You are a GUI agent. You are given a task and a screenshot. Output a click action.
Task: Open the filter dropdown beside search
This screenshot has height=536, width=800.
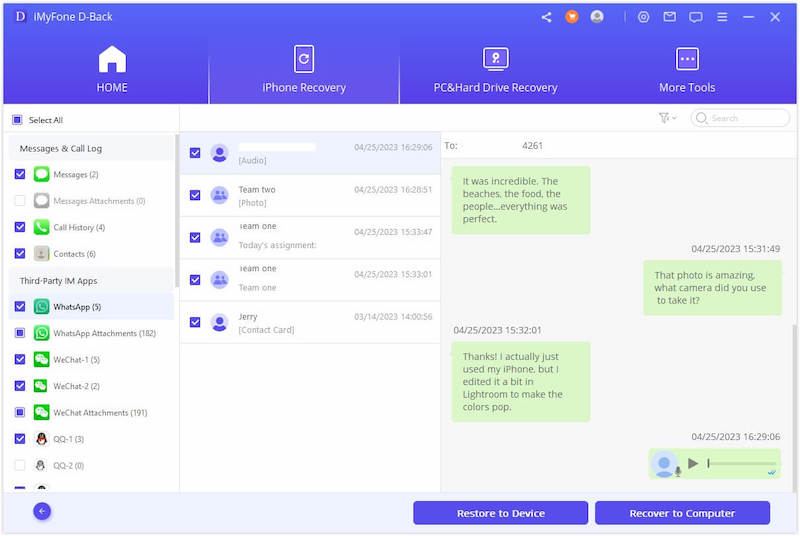coord(667,118)
